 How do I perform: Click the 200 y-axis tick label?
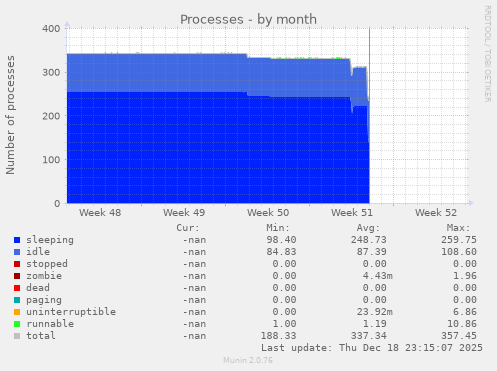point(51,116)
